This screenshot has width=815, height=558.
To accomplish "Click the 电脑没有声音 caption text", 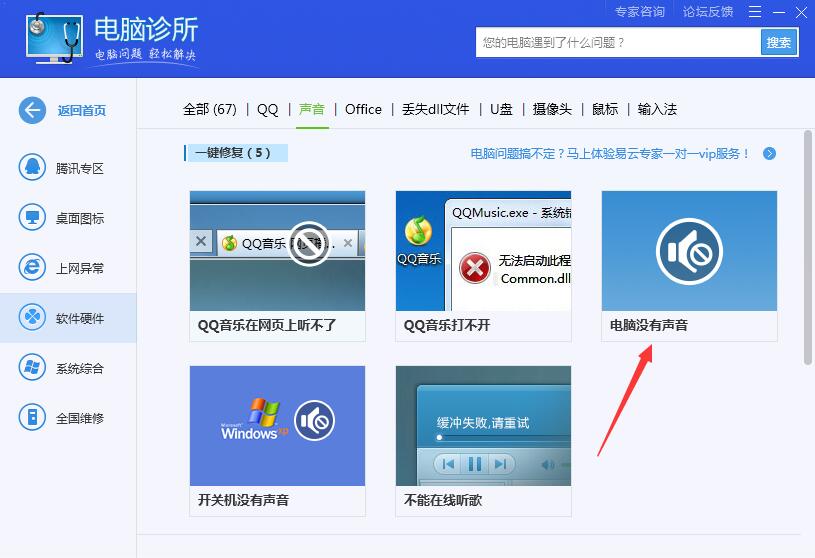I will pos(649,326).
